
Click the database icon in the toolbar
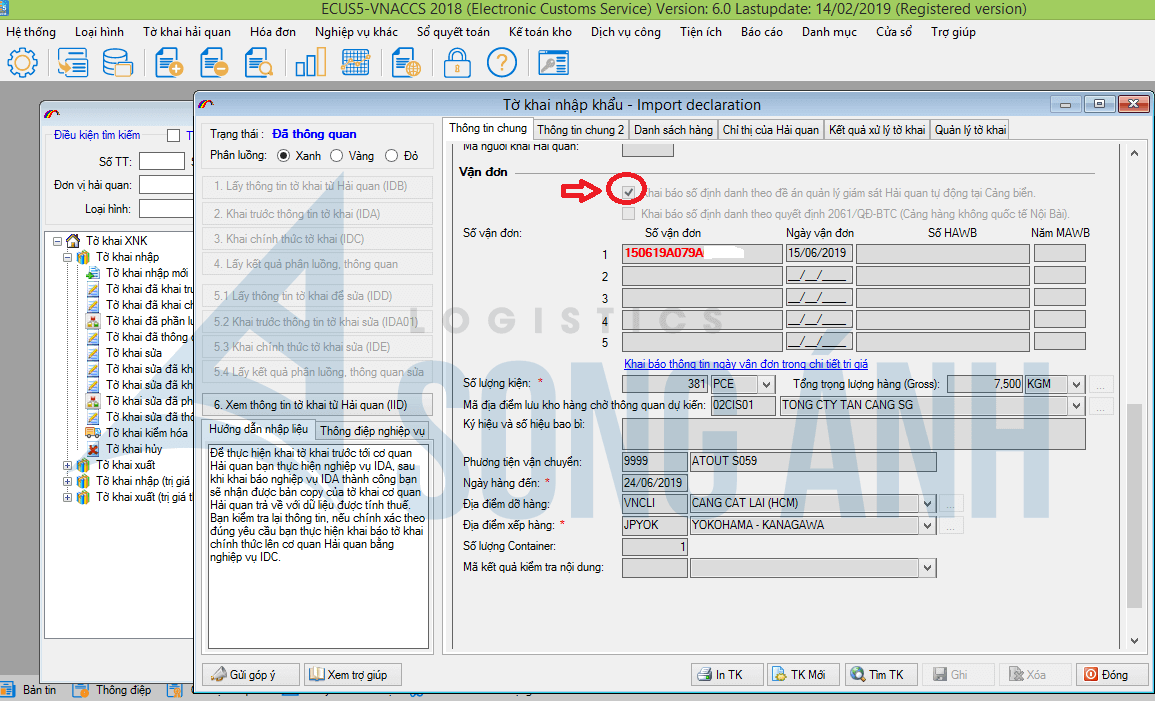(116, 64)
